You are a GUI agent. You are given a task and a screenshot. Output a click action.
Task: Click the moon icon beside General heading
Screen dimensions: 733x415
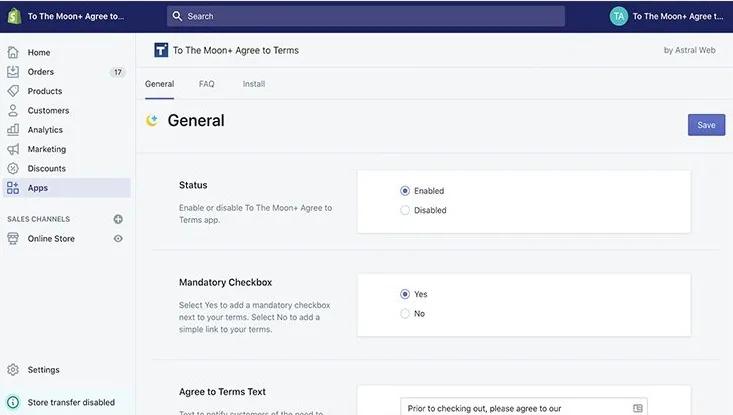(x=152, y=121)
